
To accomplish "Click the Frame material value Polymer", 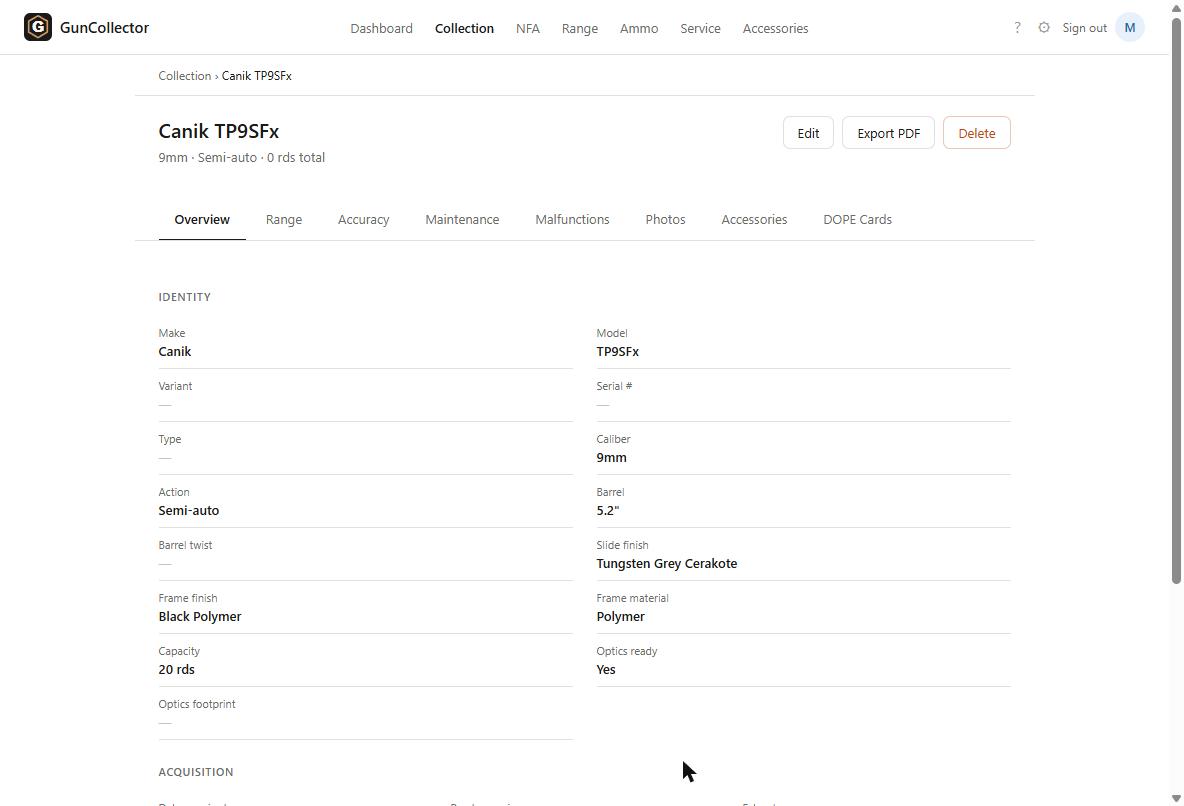I will click(621, 616).
